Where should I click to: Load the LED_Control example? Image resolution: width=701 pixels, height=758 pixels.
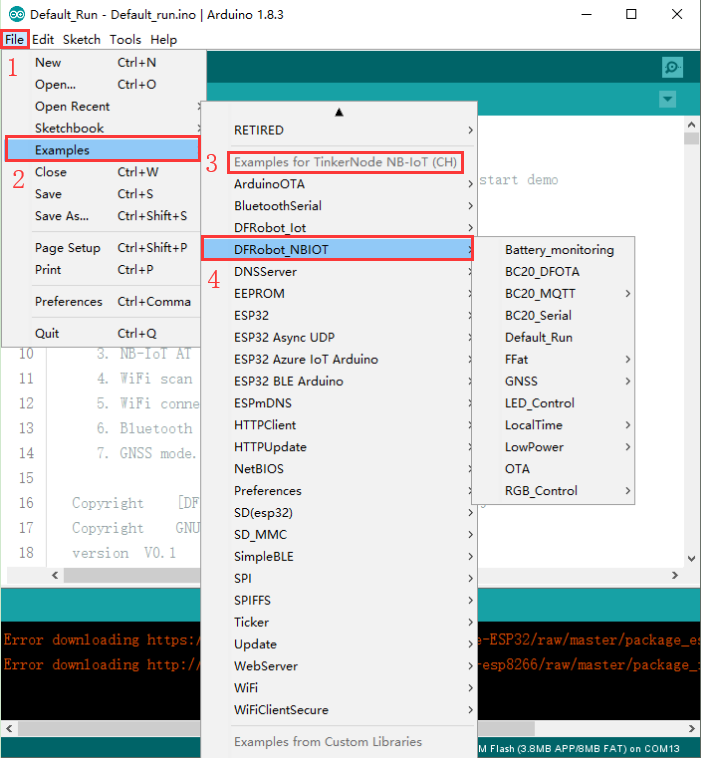[x=553, y=403]
